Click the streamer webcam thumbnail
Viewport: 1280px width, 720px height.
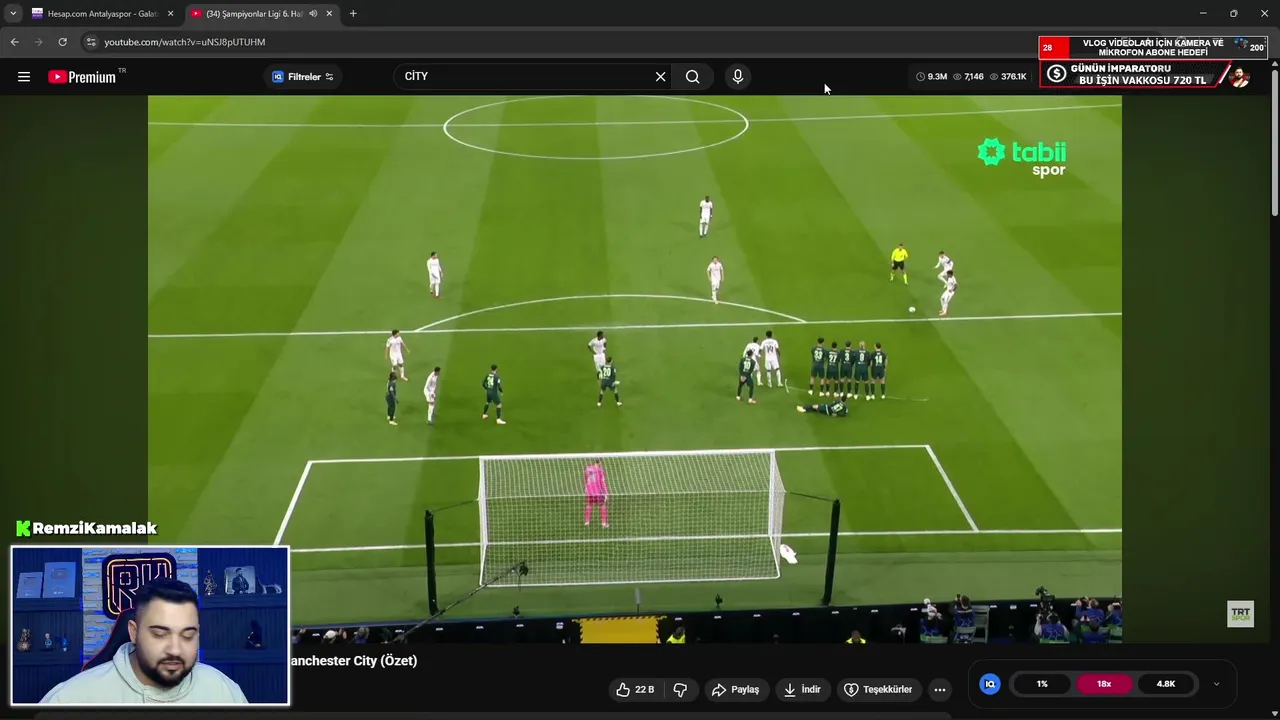[x=150, y=625]
